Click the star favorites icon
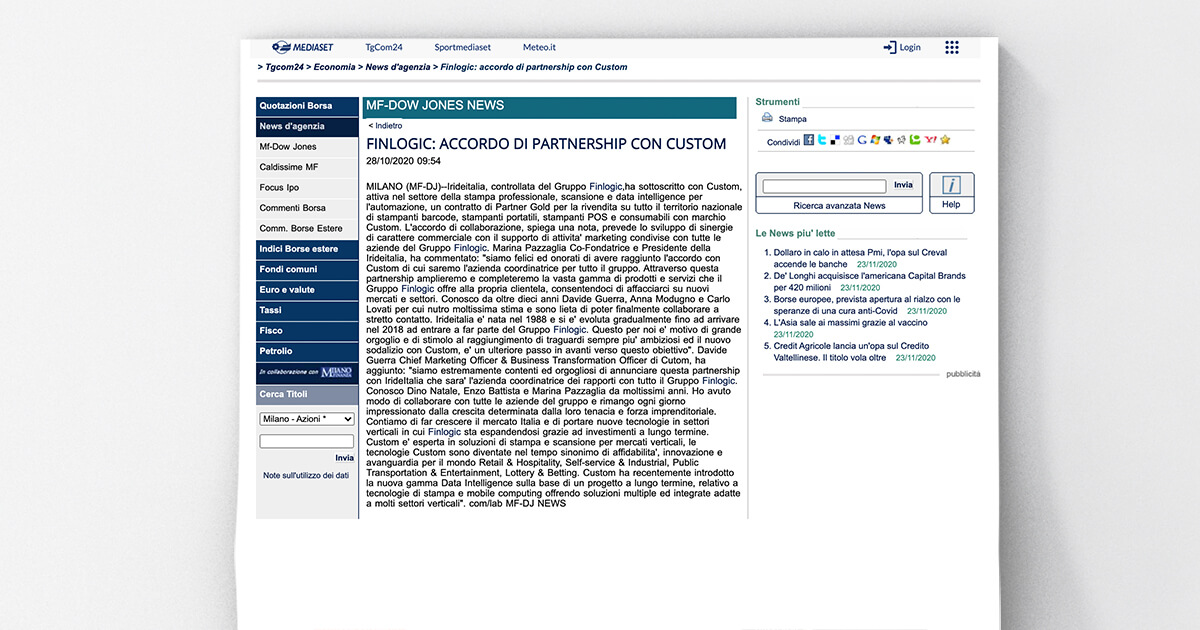Screen dimensions: 1200x630 (945, 140)
